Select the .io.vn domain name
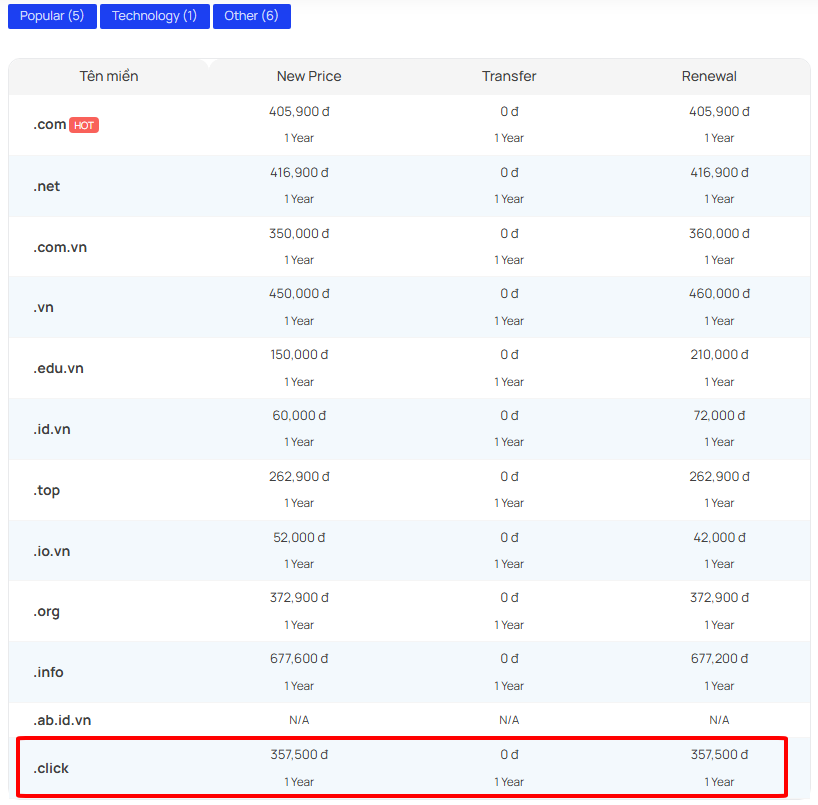The width and height of the screenshot is (818, 805). click(x=52, y=551)
